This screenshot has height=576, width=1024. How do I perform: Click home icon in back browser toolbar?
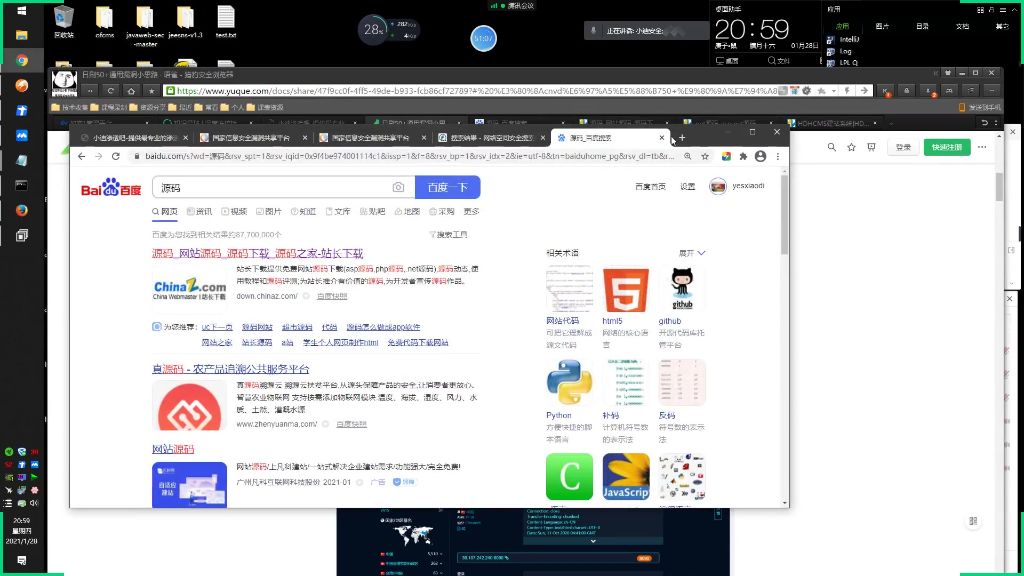point(131,91)
